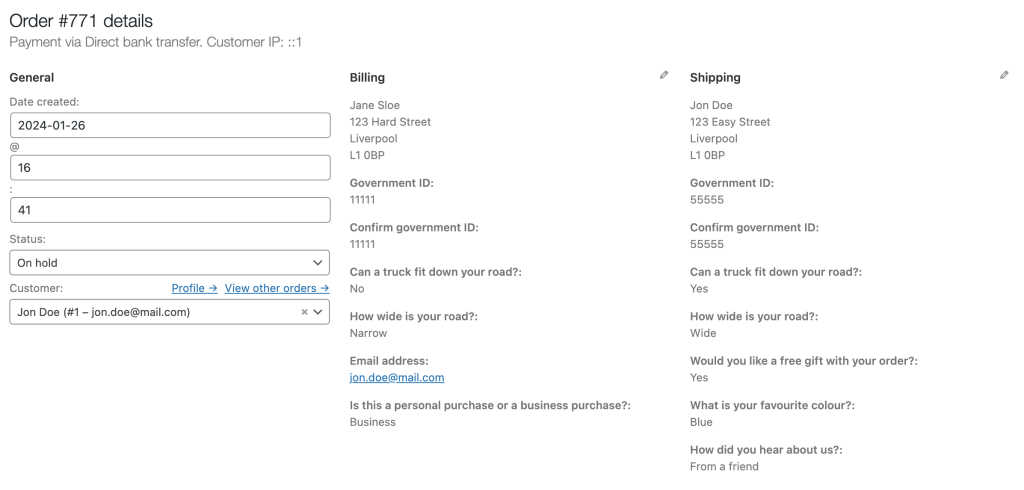Screen dimensions: 1024x490
Task: Click the Shipping section heading
Action: point(715,78)
